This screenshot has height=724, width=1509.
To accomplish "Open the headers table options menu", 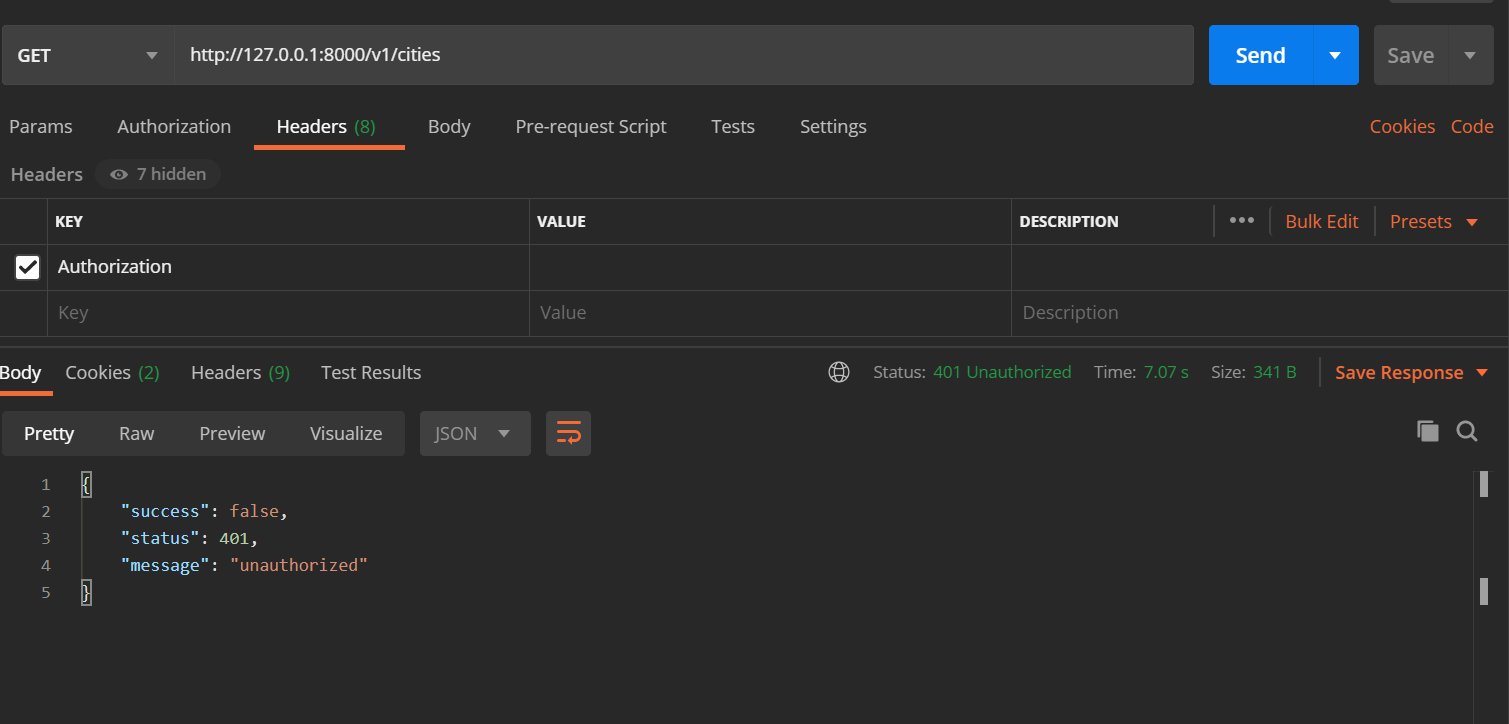I will tap(1241, 221).
